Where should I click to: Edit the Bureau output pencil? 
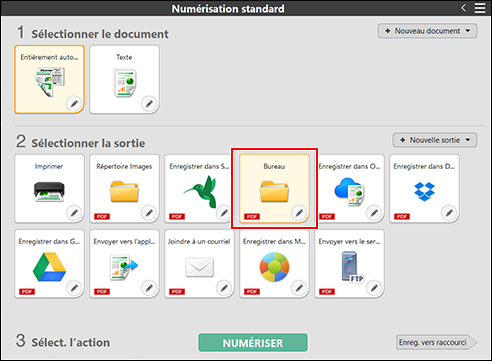click(x=299, y=213)
